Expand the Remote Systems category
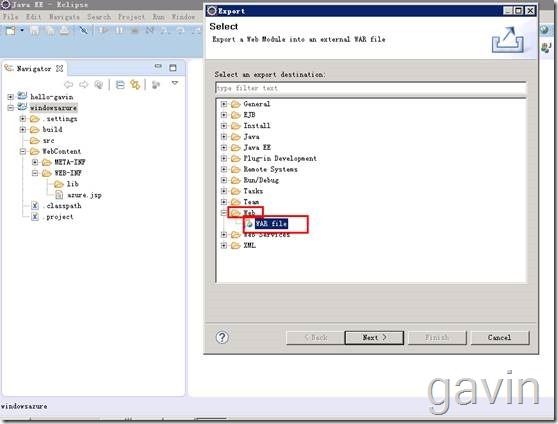 coord(224,169)
